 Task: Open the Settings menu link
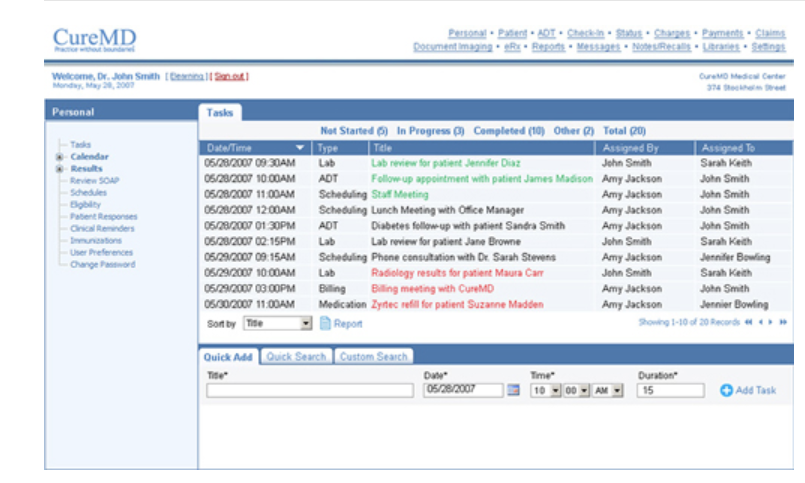(768, 47)
